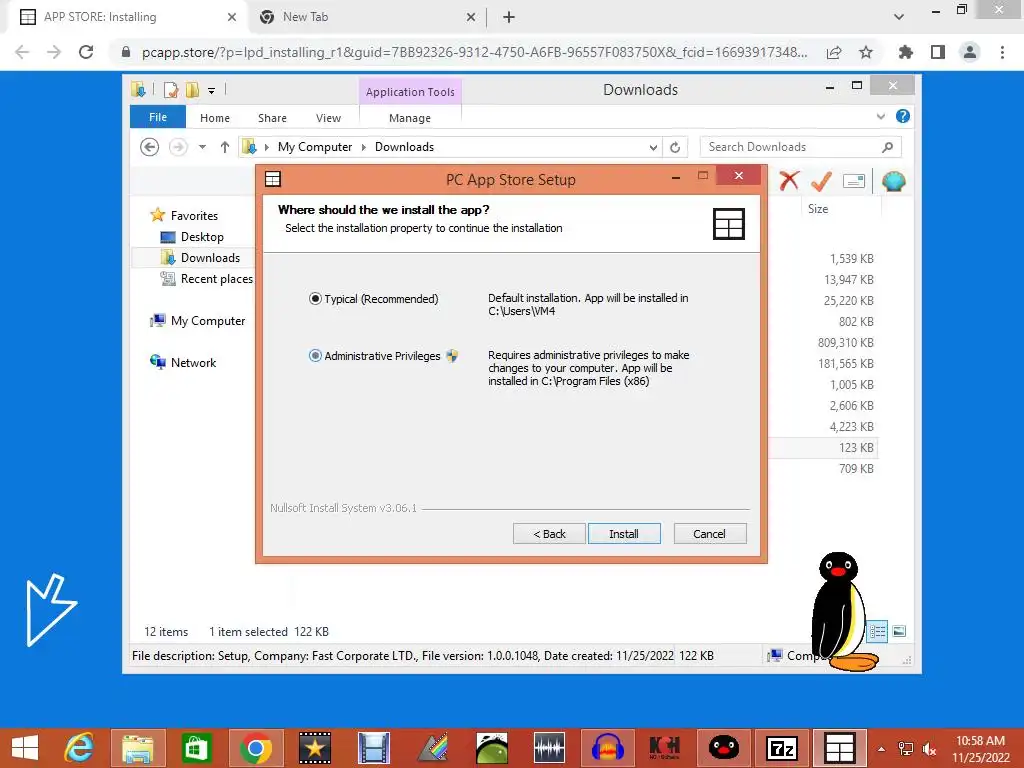
Task: Click the muted volume tray icon
Action: [x=929, y=748]
